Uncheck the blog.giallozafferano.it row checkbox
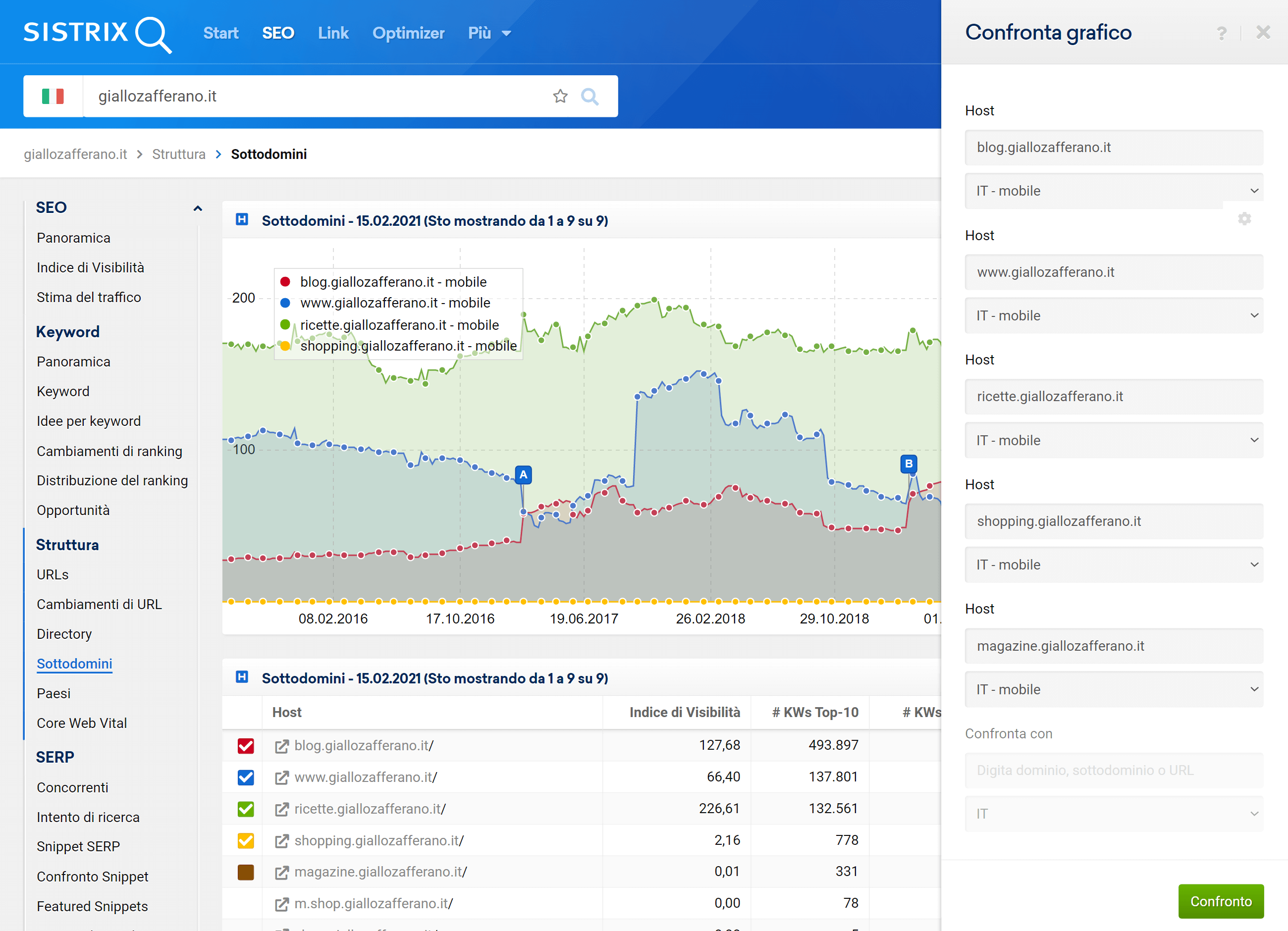1288x931 pixels. point(246,745)
